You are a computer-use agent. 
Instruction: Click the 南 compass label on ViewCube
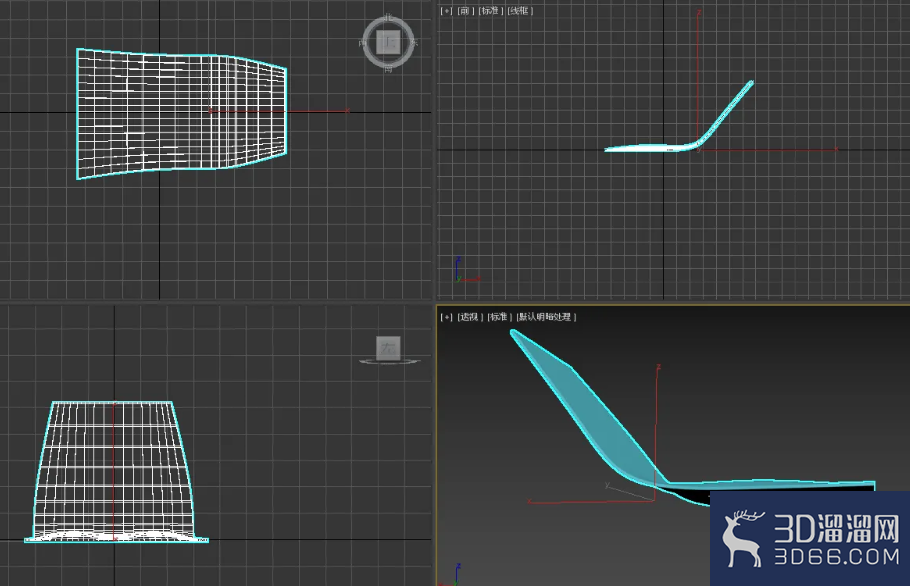[388, 69]
